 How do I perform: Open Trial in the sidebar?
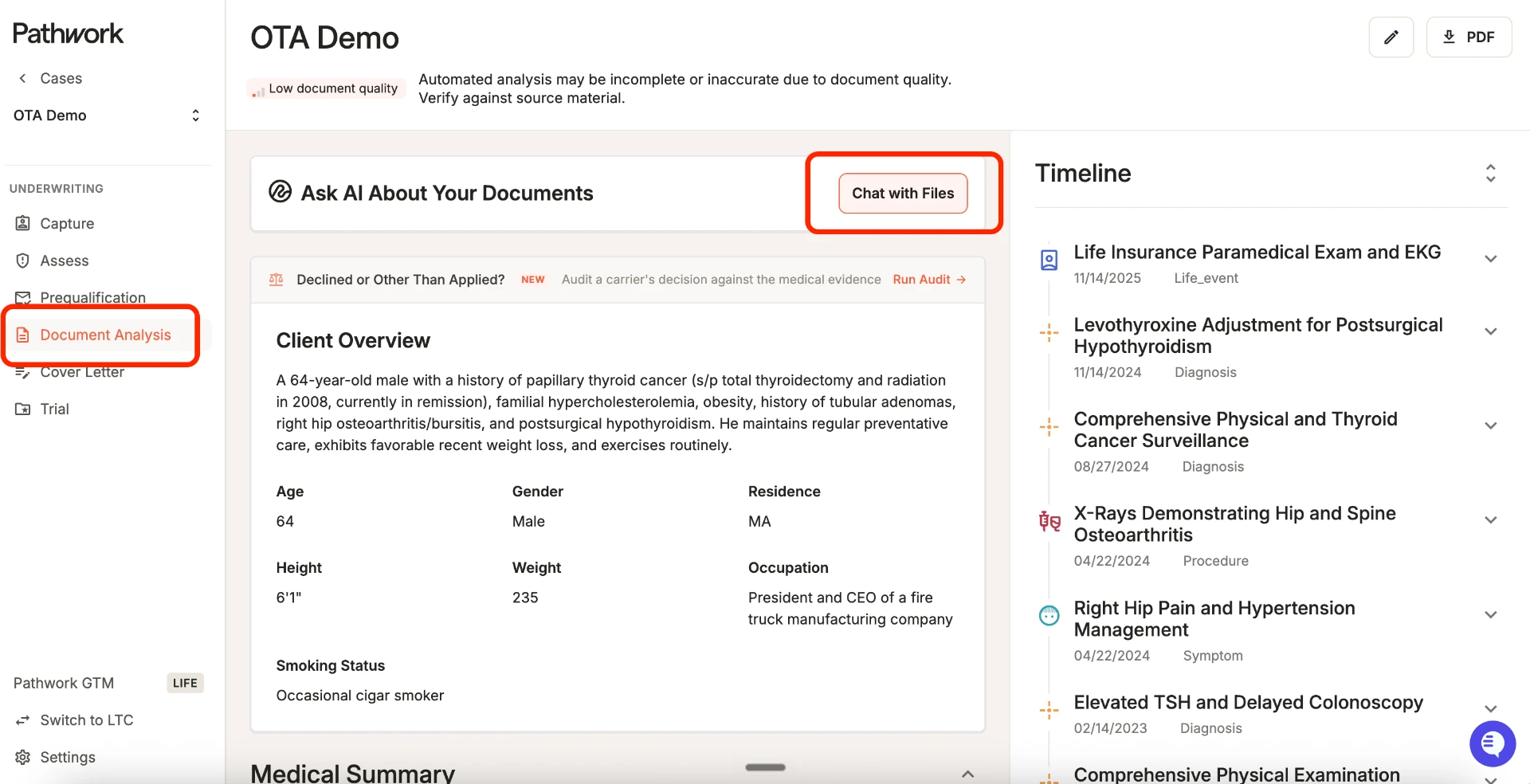[x=54, y=409]
